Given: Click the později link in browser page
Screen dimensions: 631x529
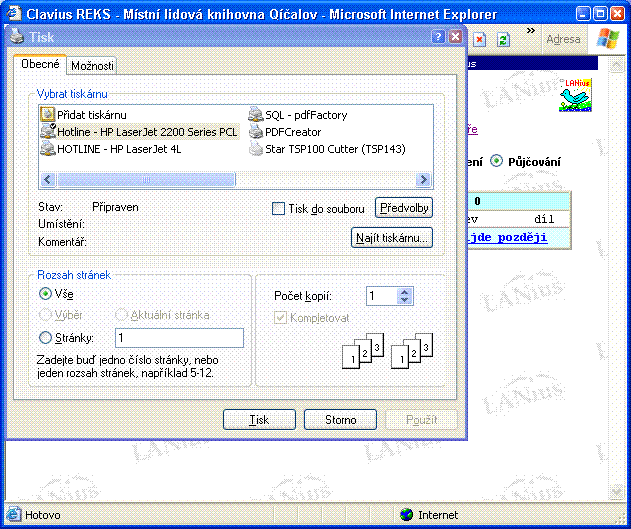Looking at the screenshot, I should point(522,237).
